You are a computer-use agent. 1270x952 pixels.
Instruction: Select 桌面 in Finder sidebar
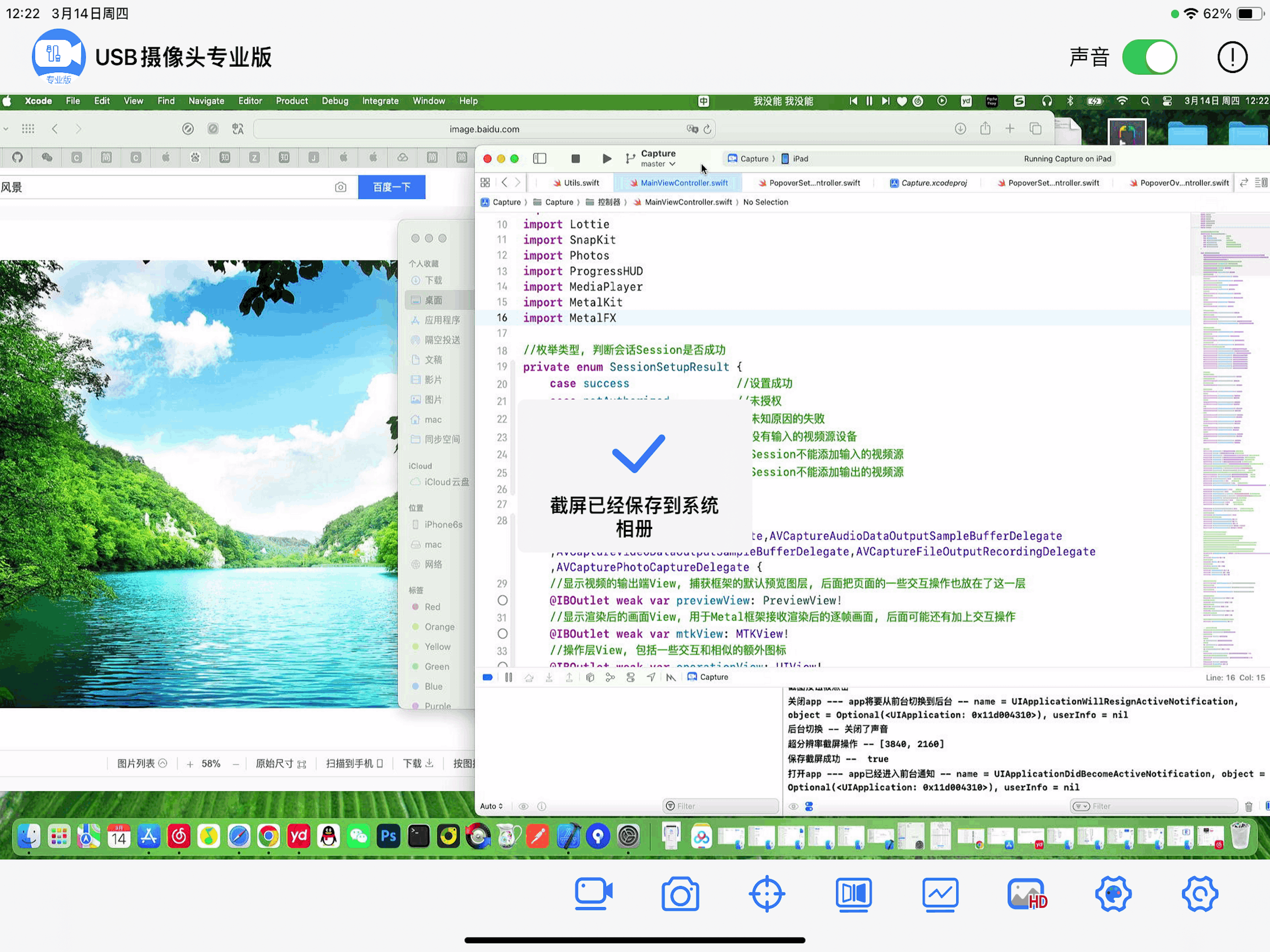[x=439, y=300]
